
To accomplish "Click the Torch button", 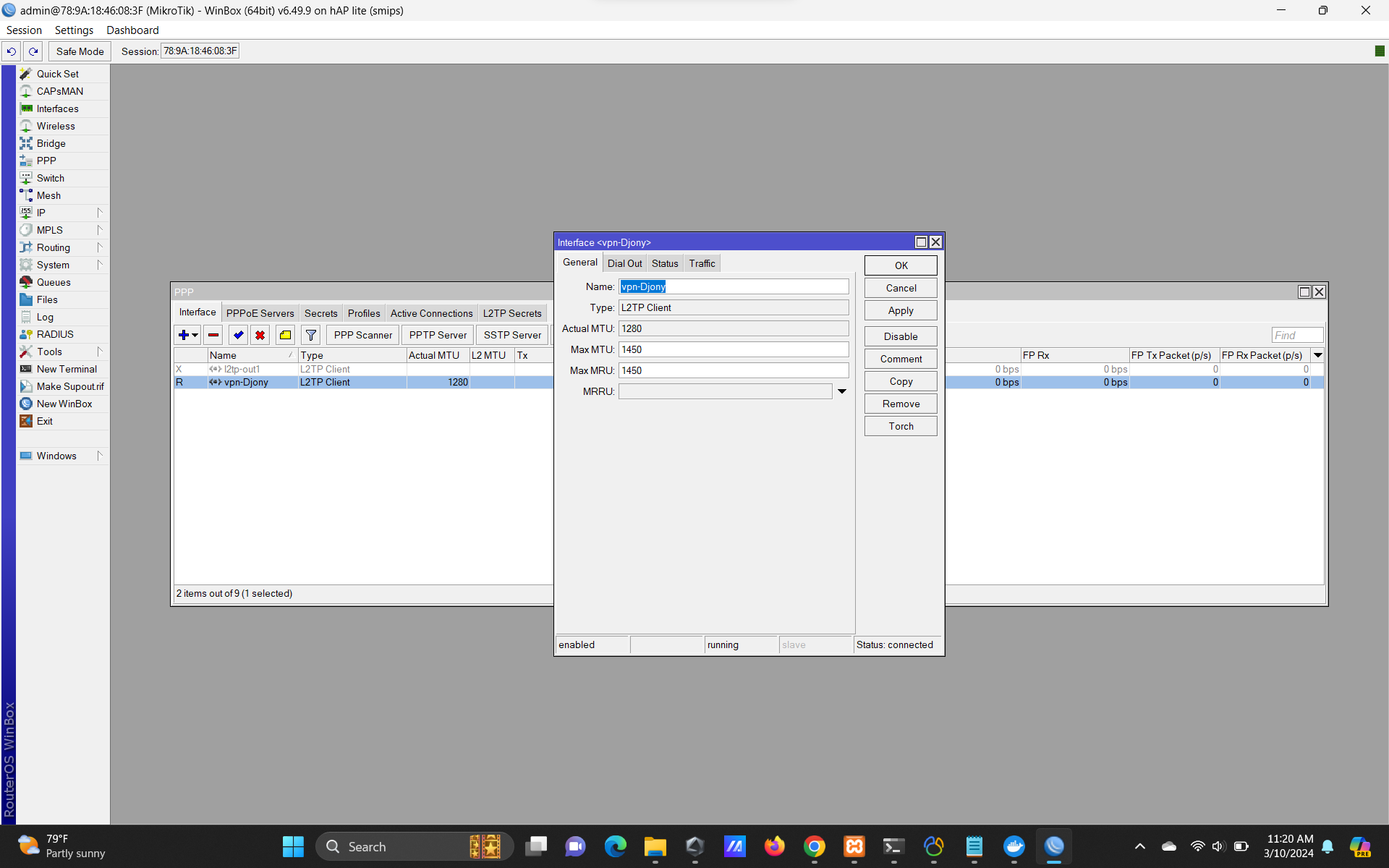I will (901, 426).
